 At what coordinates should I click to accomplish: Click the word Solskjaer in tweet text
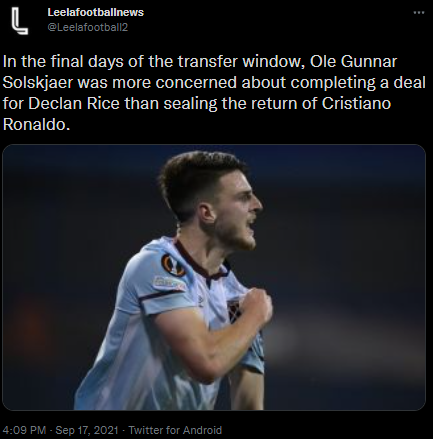(x=38, y=83)
